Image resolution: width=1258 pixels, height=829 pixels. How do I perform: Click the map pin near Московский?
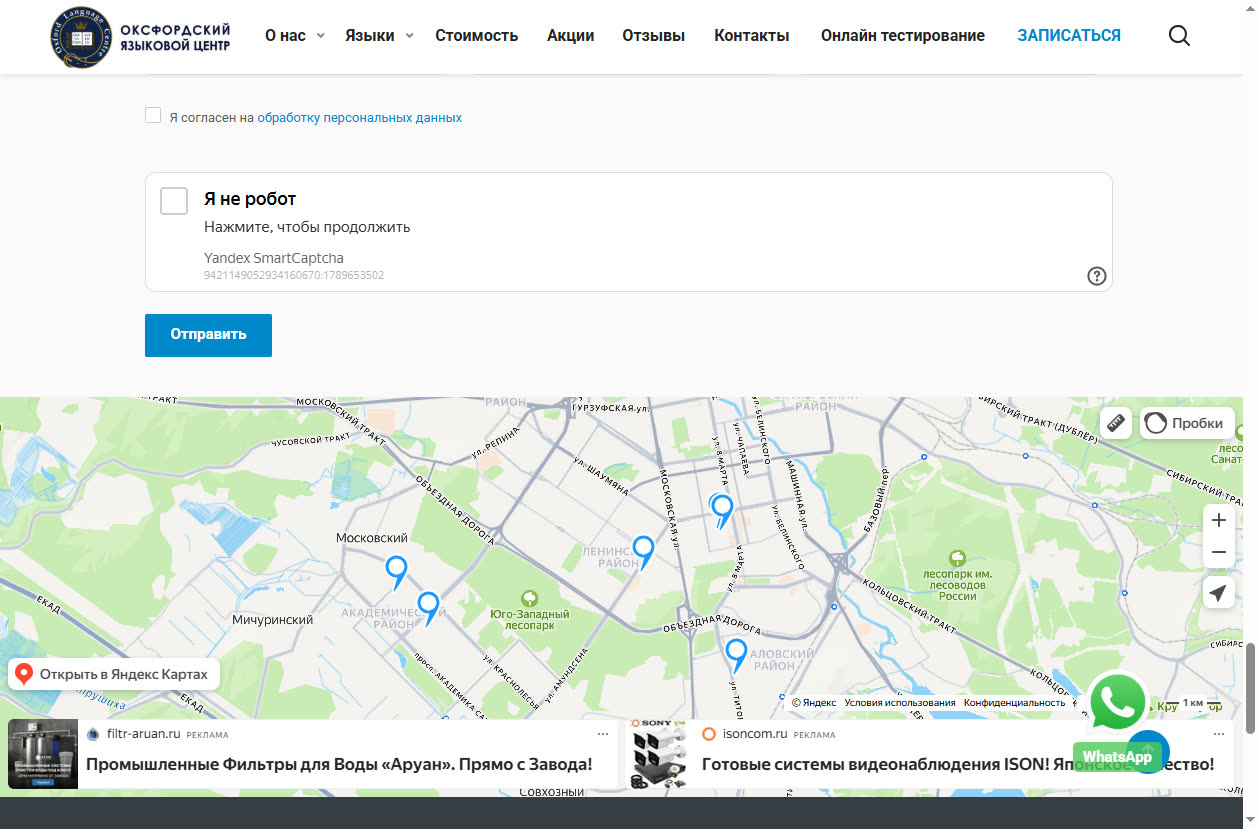(397, 572)
